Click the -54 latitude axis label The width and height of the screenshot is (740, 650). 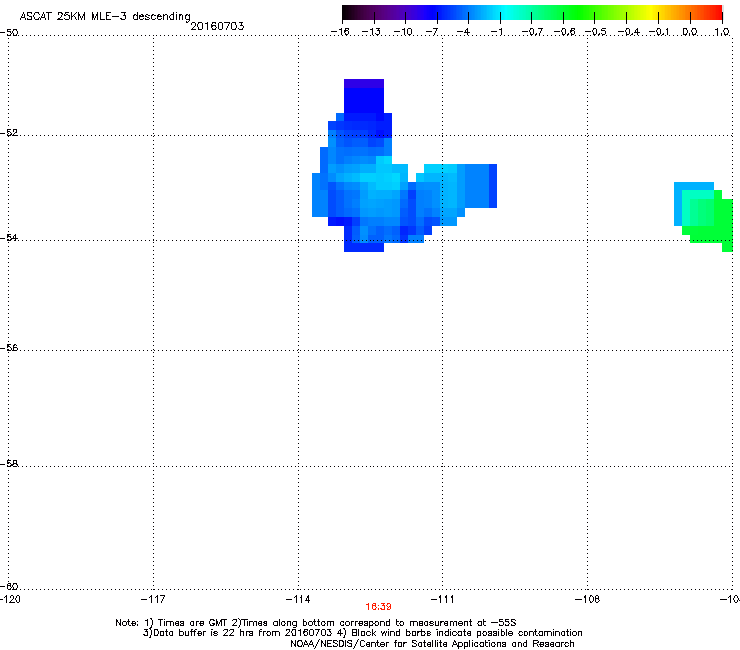[x=9, y=237]
